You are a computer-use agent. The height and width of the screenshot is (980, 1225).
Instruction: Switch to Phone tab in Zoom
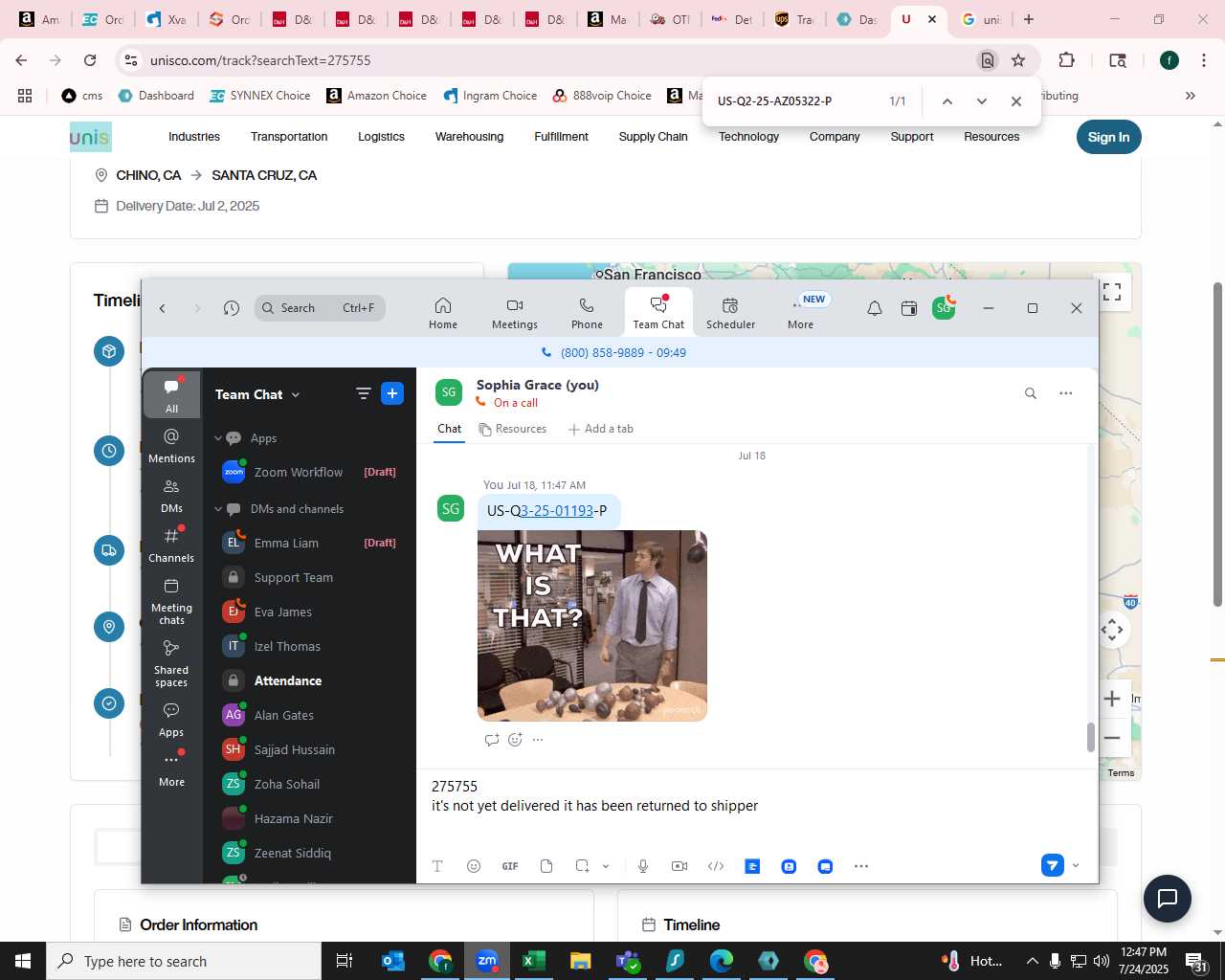pyautogui.click(x=587, y=313)
